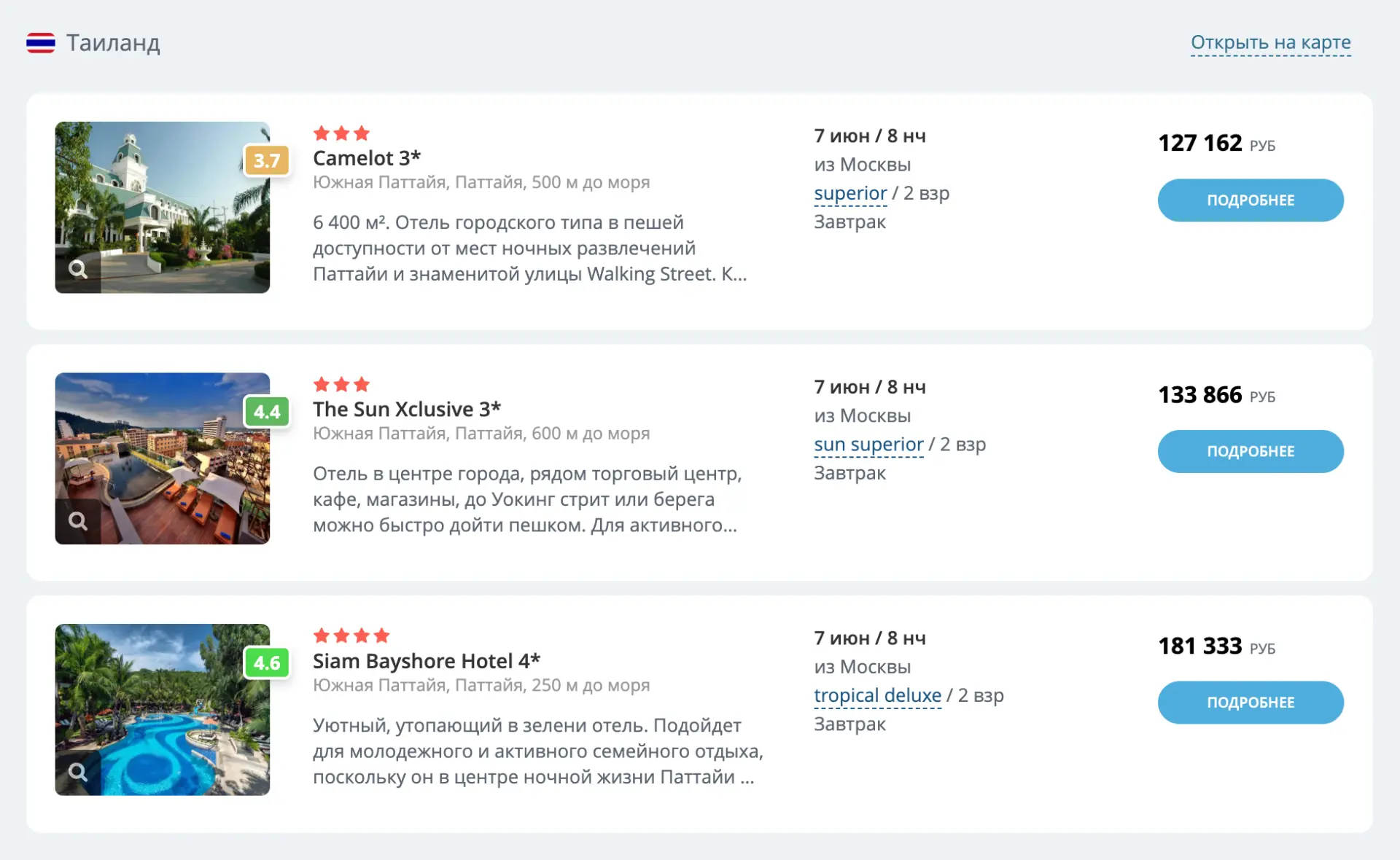Image resolution: width=1400 pixels, height=860 pixels.
Task: Click the 4.6 rating badge
Action: coord(267,662)
